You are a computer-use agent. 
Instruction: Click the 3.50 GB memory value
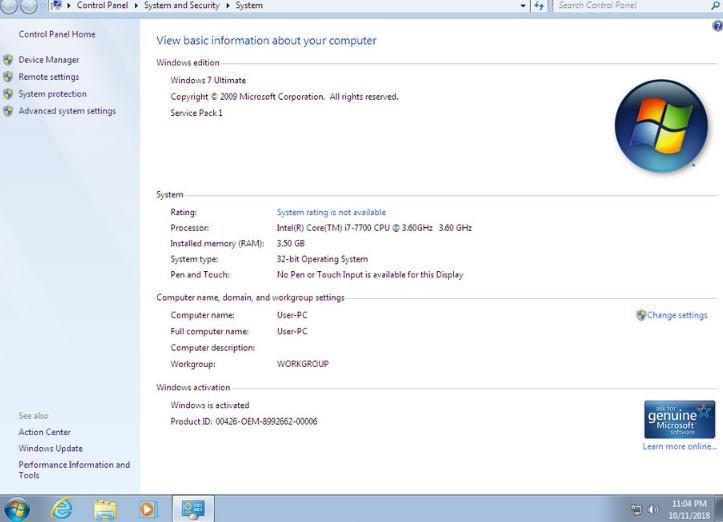290,243
